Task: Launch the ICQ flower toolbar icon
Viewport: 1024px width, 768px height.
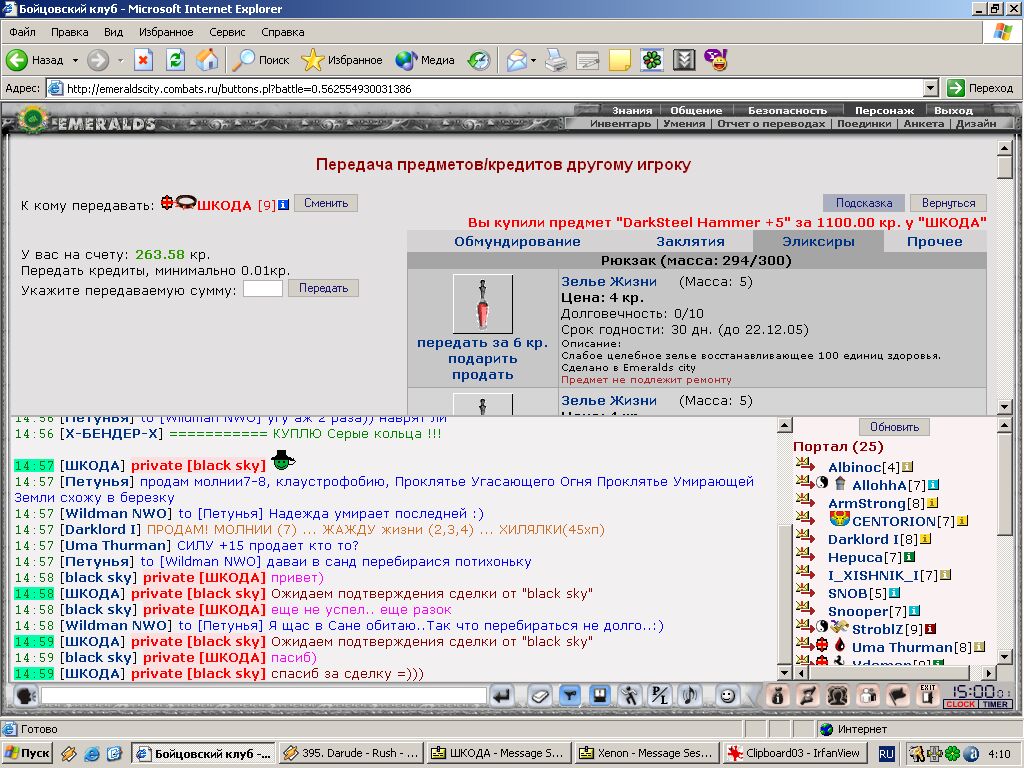Action: 652,60
